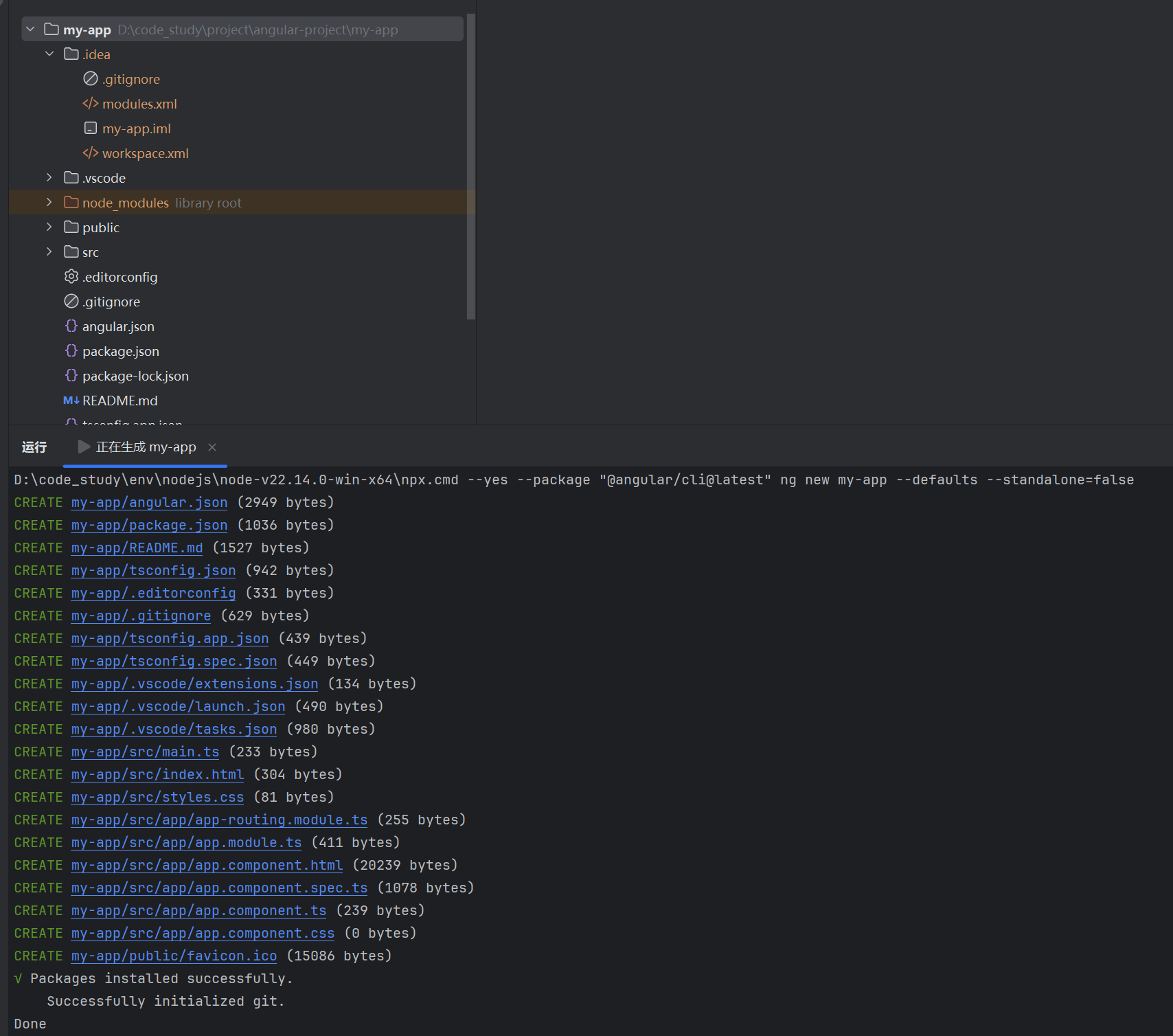Close the 正在生成 my-app tab
Viewport: 1173px width, 1036px height.
(212, 447)
